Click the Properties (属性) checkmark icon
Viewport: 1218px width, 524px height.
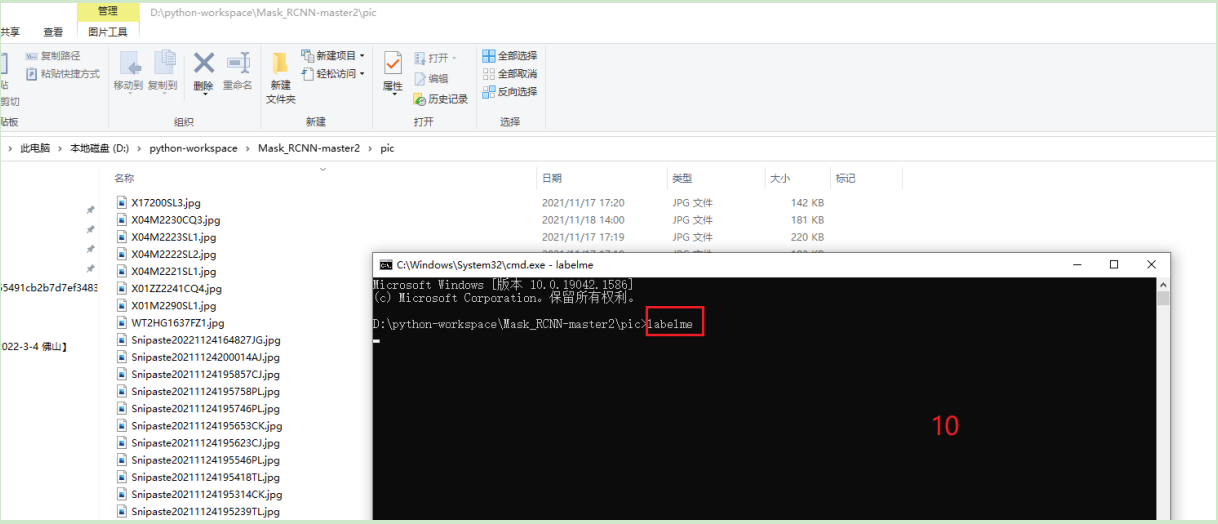[393, 63]
